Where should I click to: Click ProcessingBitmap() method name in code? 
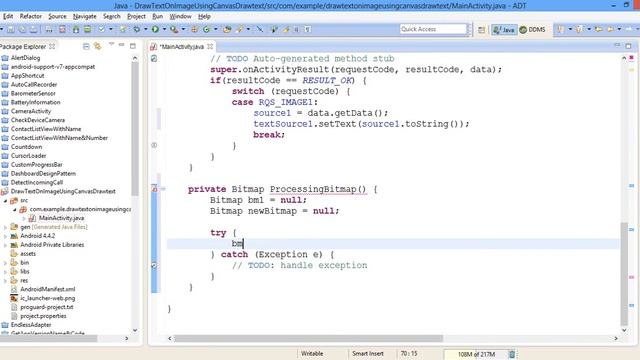click(x=318, y=189)
